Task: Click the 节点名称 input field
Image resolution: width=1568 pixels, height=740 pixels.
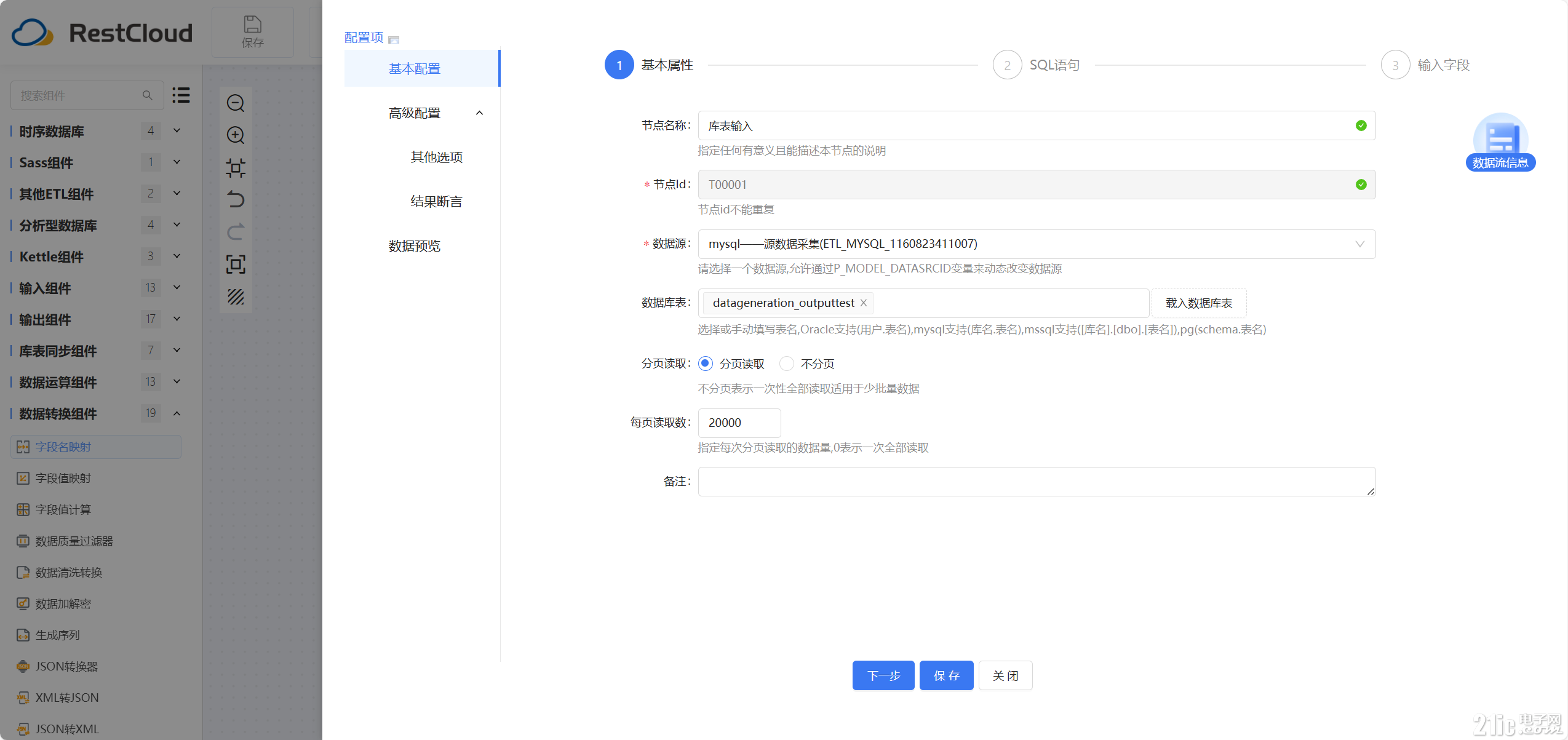Action: pyautogui.click(x=1037, y=125)
